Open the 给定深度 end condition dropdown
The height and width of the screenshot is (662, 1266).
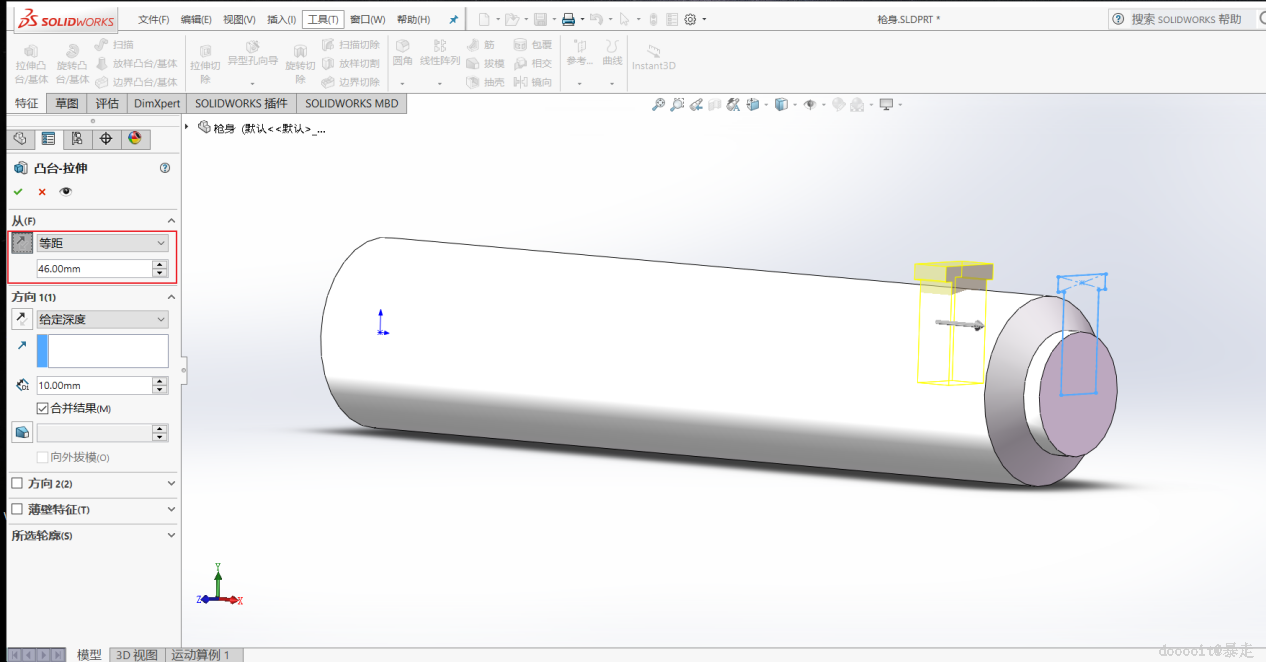[x=102, y=319]
